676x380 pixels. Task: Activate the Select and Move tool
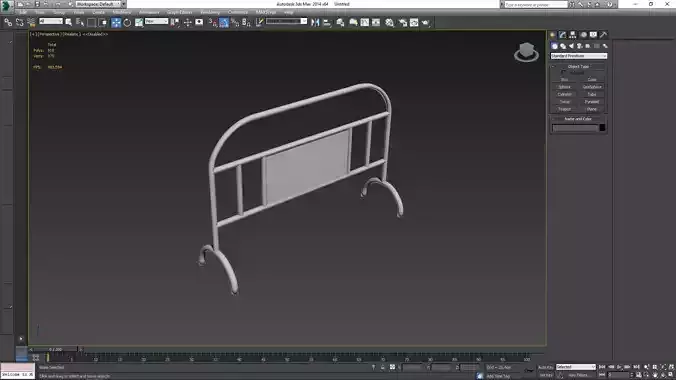pos(116,22)
